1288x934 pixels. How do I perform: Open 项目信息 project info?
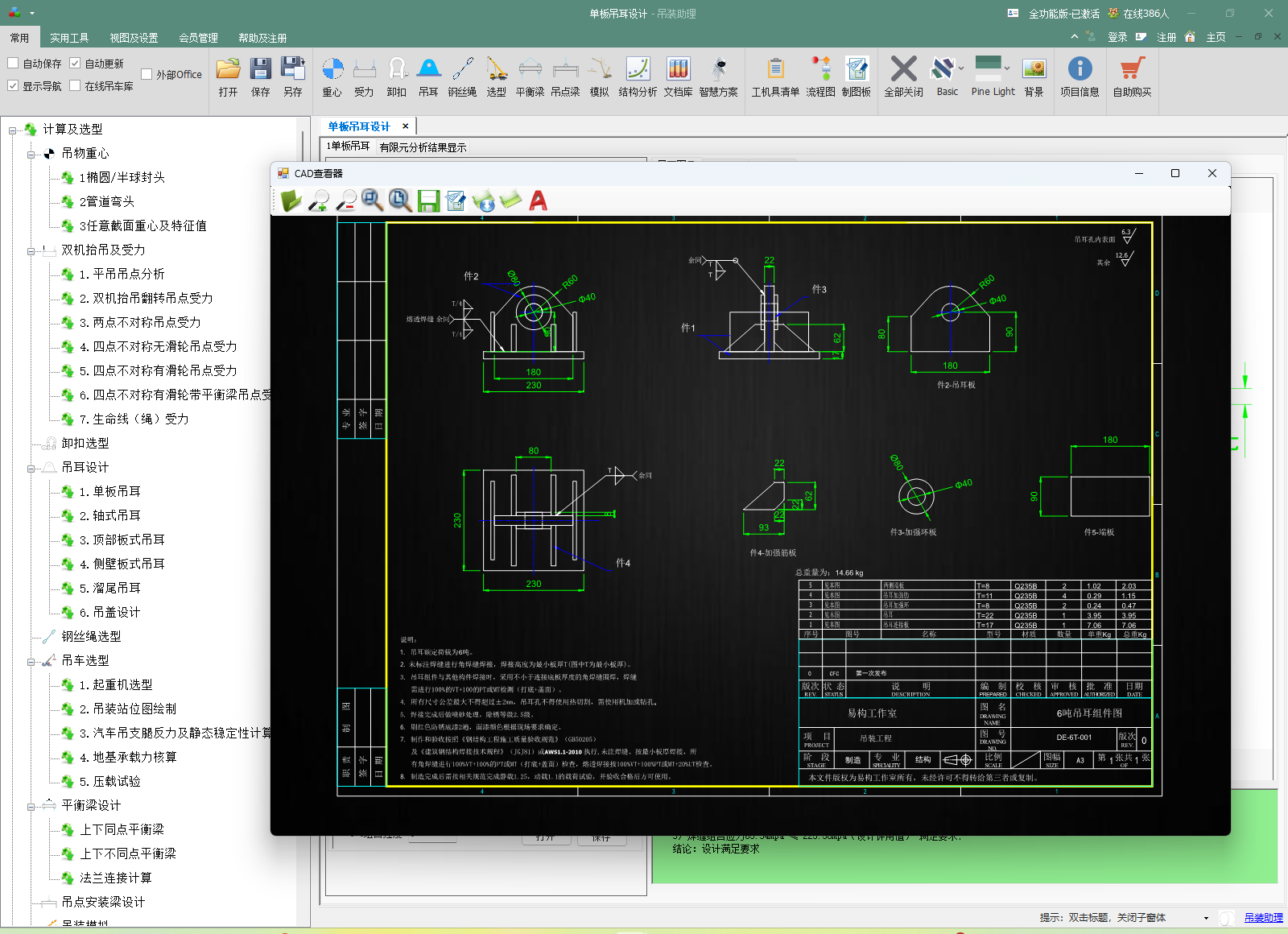(x=1080, y=77)
